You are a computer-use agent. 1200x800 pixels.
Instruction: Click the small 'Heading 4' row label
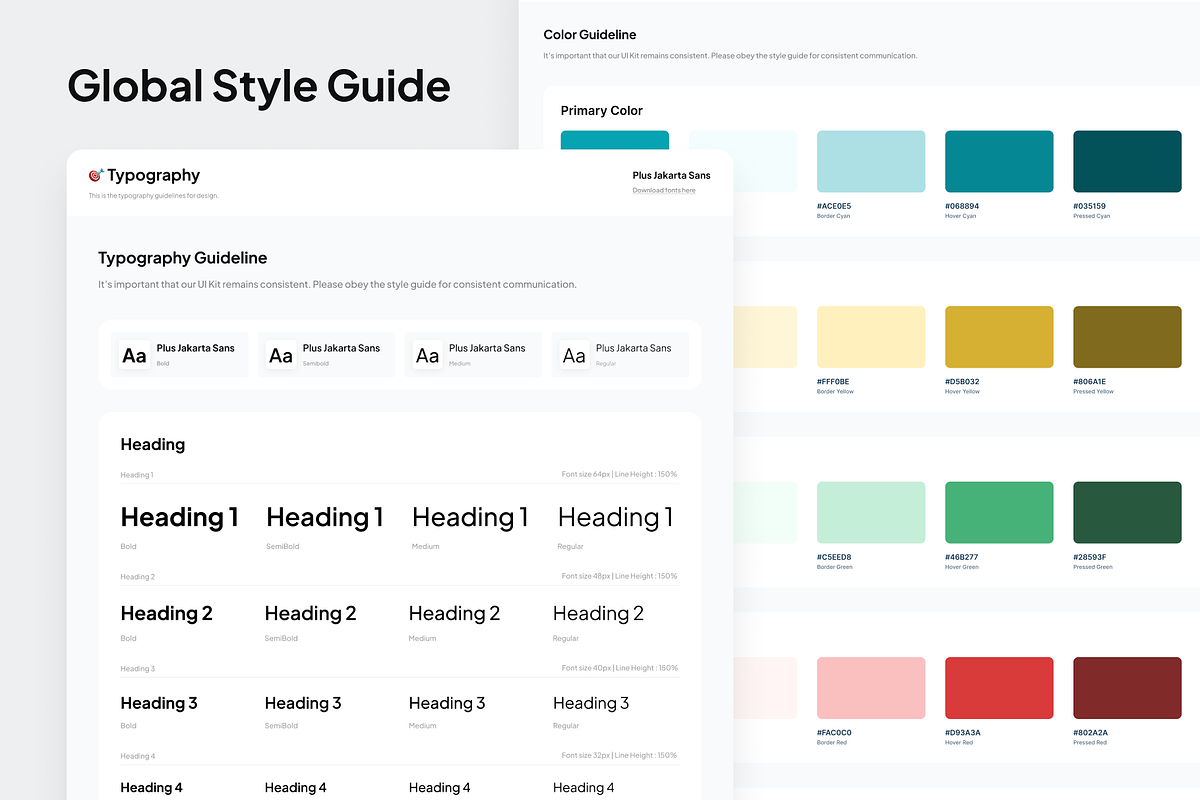(x=138, y=757)
